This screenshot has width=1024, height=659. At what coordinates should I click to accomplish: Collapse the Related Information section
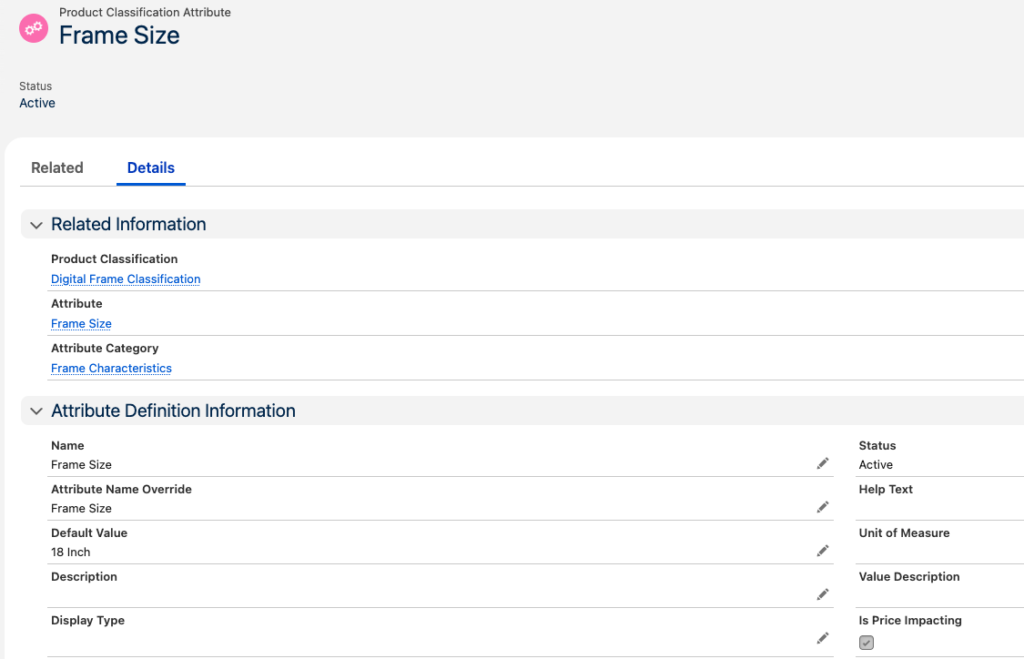point(36,225)
